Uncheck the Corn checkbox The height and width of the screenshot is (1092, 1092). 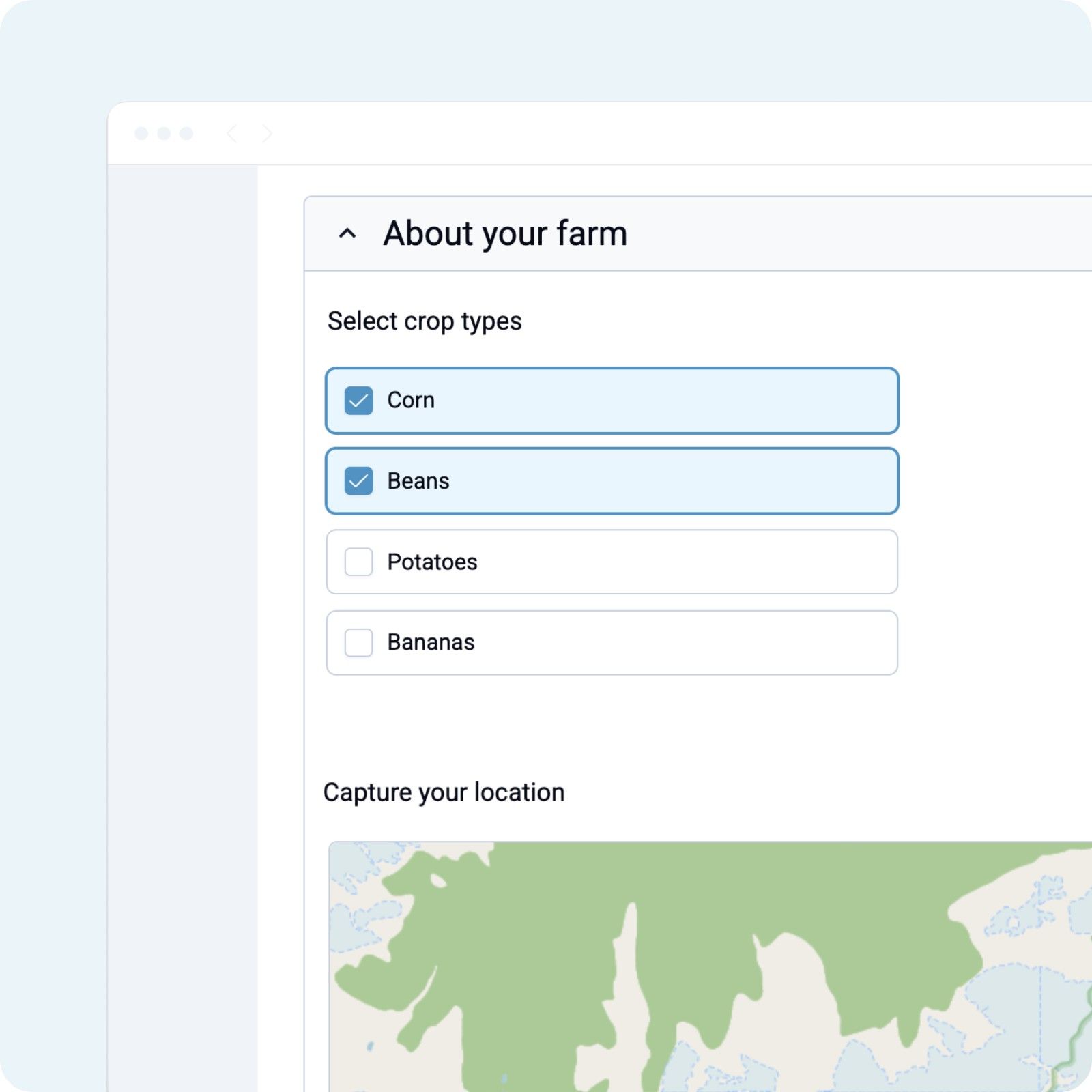click(x=358, y=401)
